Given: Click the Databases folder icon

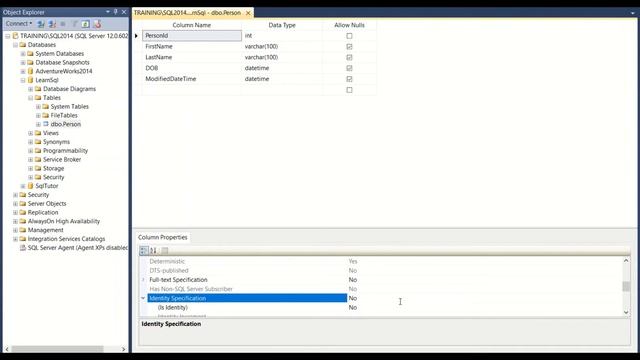Looking at the screenshot, I should [23, 45].
